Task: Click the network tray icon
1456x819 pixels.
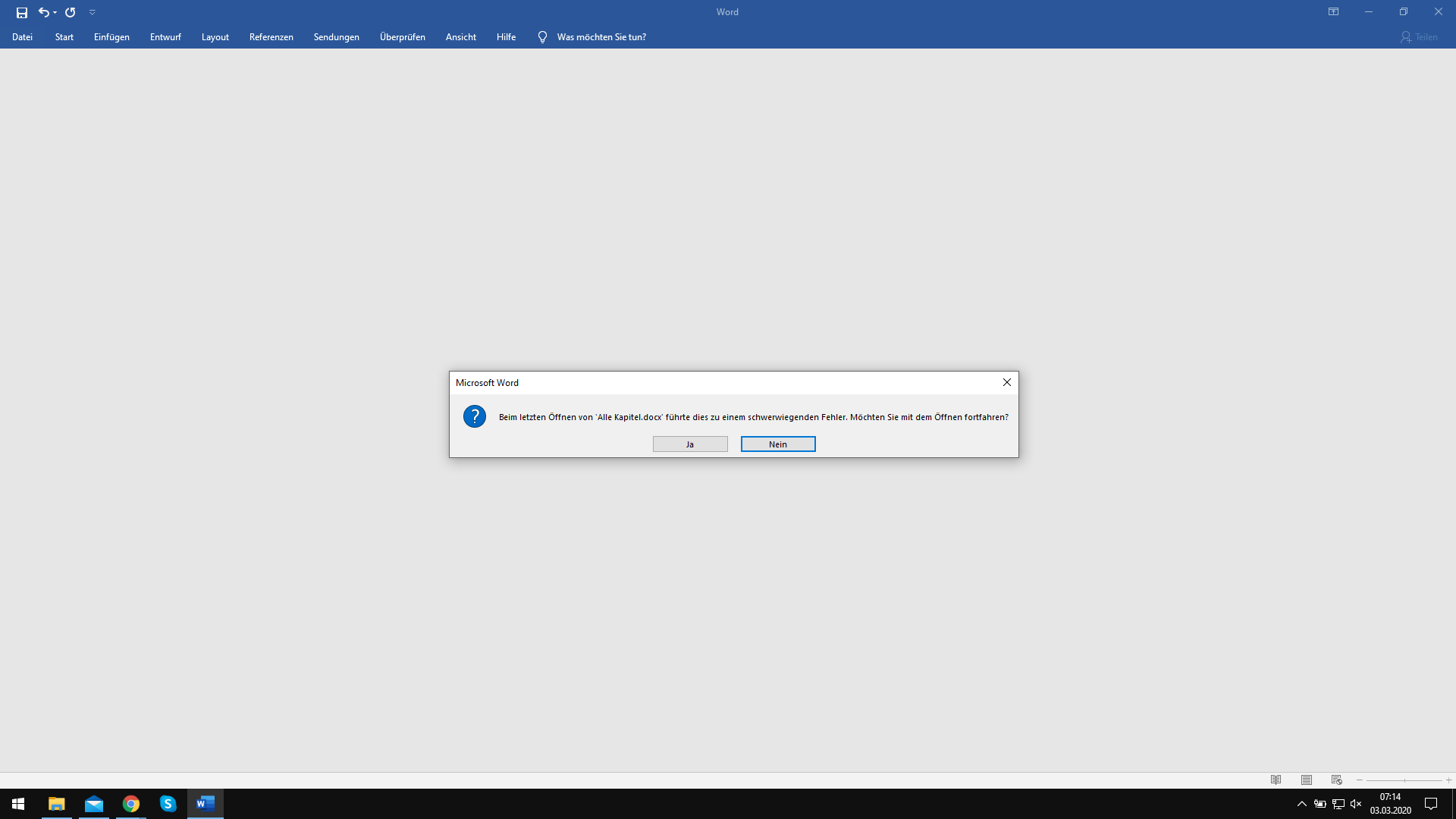Action: coord(1338,804)
